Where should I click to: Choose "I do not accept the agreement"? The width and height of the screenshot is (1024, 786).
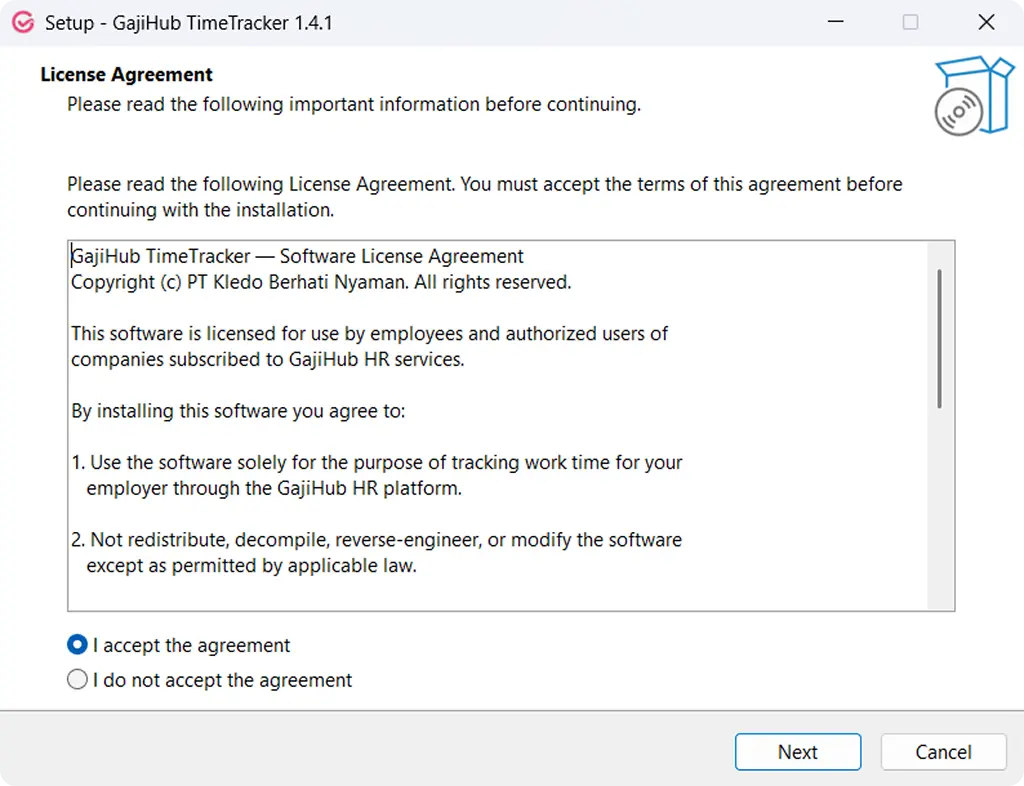pyautogui.click(x=77, y=680)
